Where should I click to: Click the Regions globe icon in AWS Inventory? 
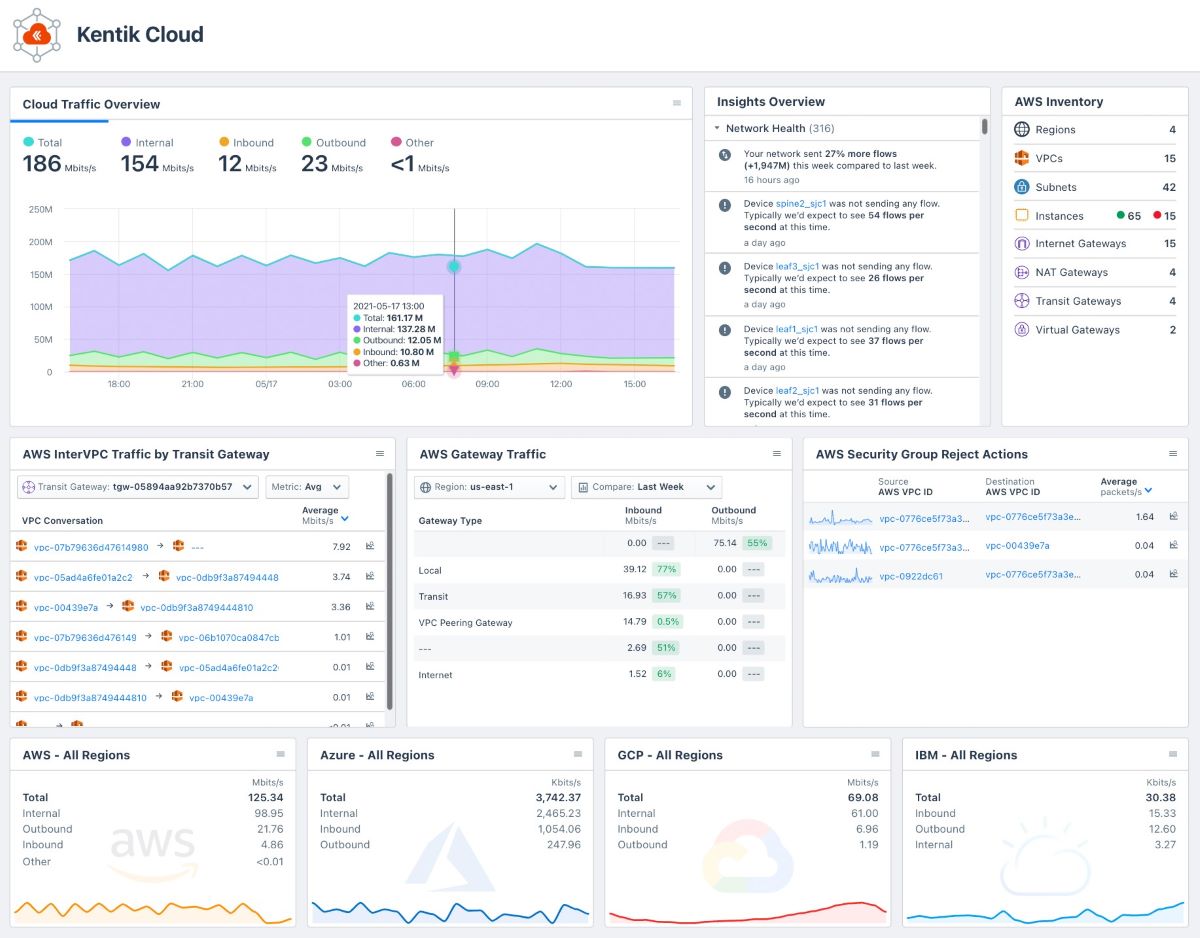pos(1022,129)
